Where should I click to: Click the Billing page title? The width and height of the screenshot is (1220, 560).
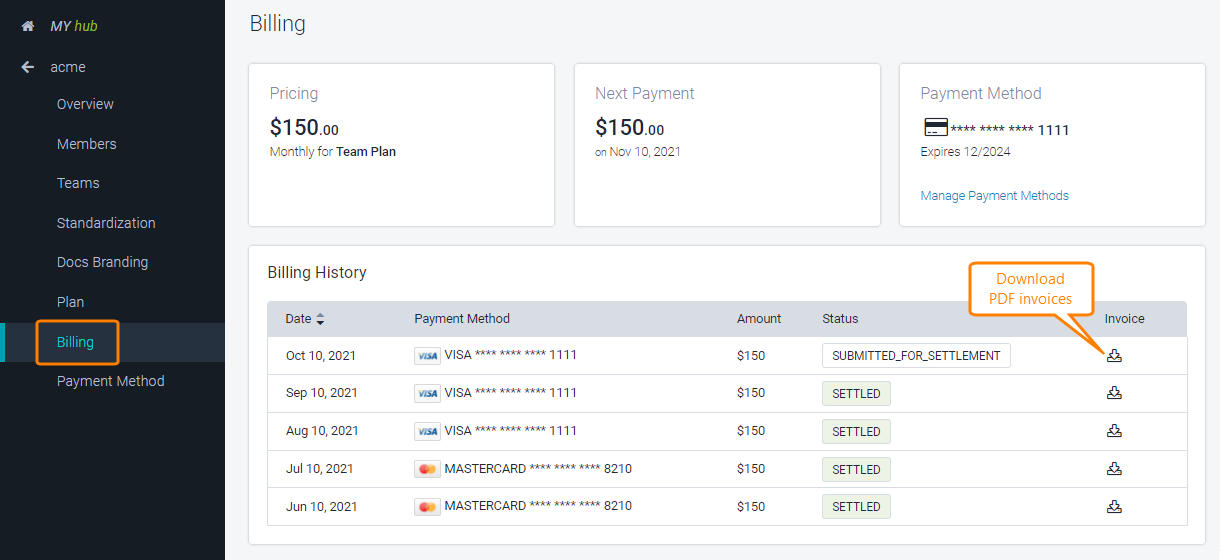(x=278, y=24)
